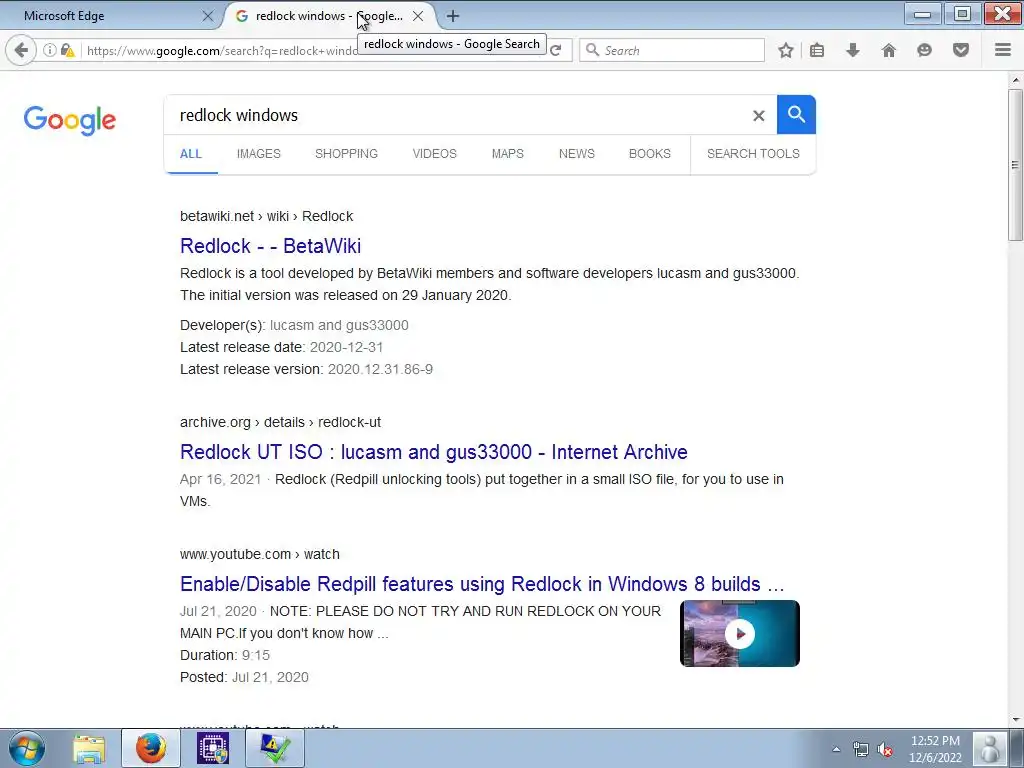Viewport: 1024px width, 768px height.
Task: Close the redlock windows Google tab
Action: [x=418, y=16]
